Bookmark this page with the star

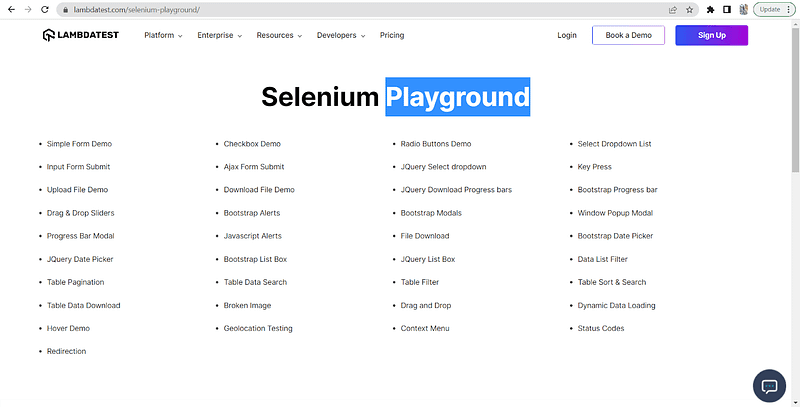[x=690, y=10]
